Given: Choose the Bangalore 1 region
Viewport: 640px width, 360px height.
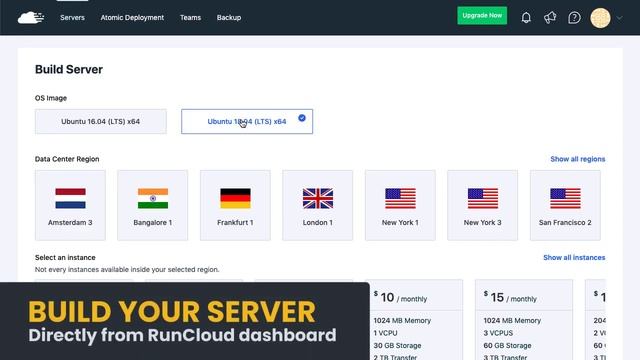Looking at the screenshot, I should click(x=153, y=205).
